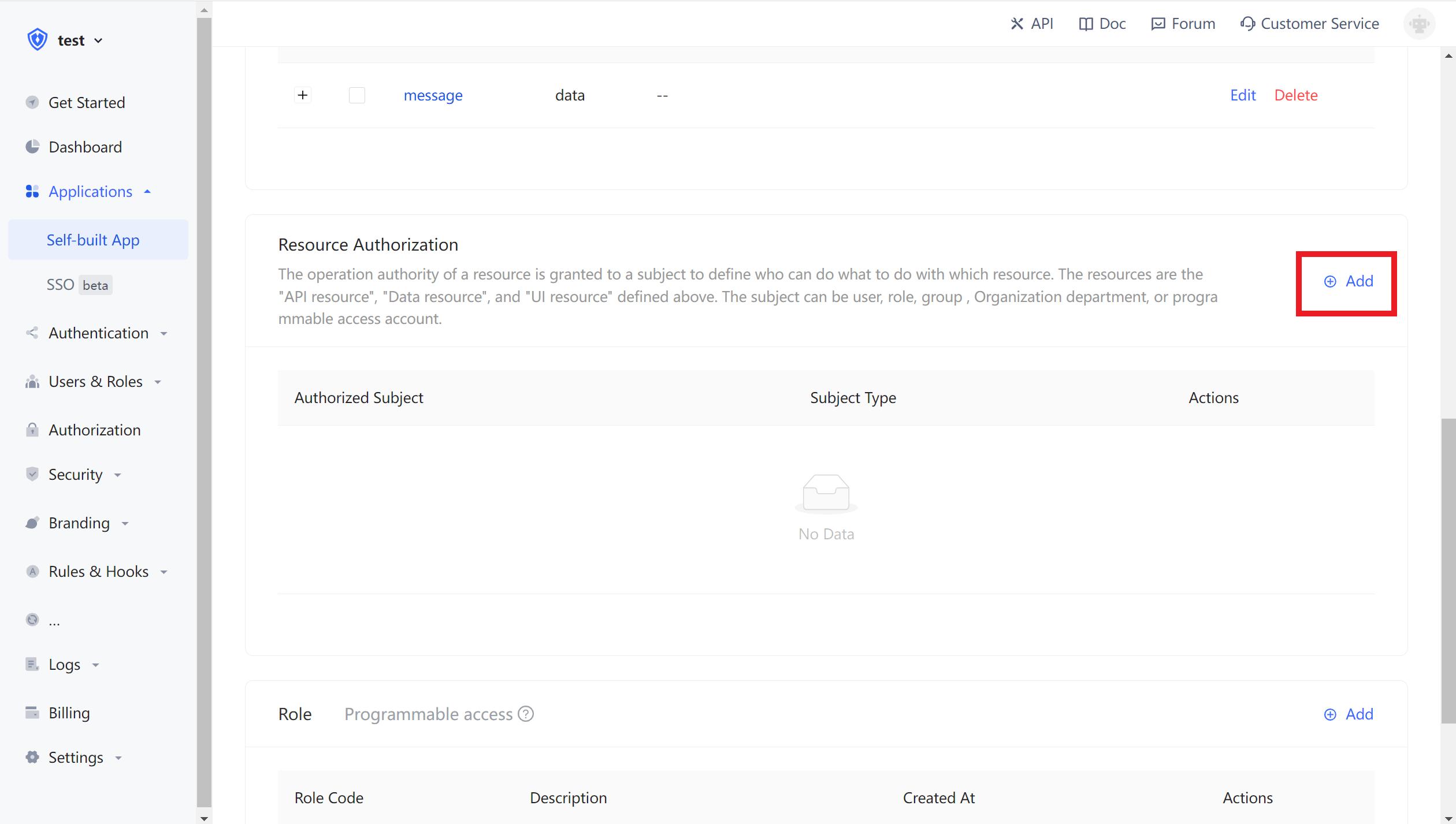Edit the message data resource
Screen dimensions: 1456x824
click(x=1243, y=95)
